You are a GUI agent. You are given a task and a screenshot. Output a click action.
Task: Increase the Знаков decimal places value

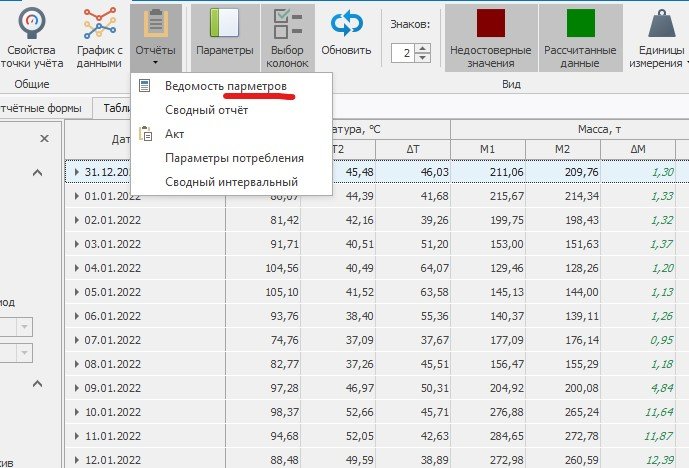tap(423, 48)
